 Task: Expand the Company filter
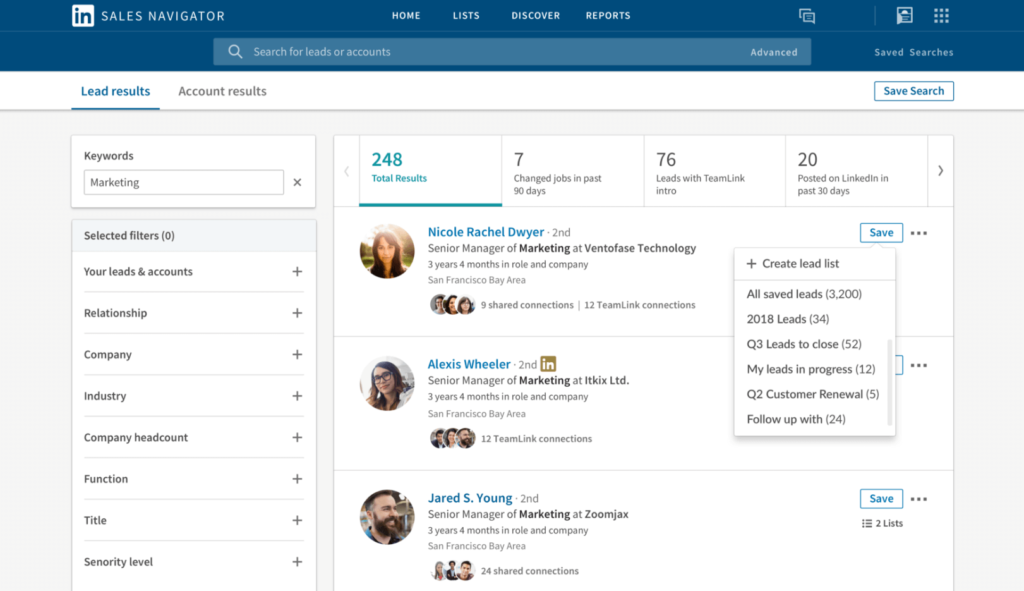click(x=297, y=355)
